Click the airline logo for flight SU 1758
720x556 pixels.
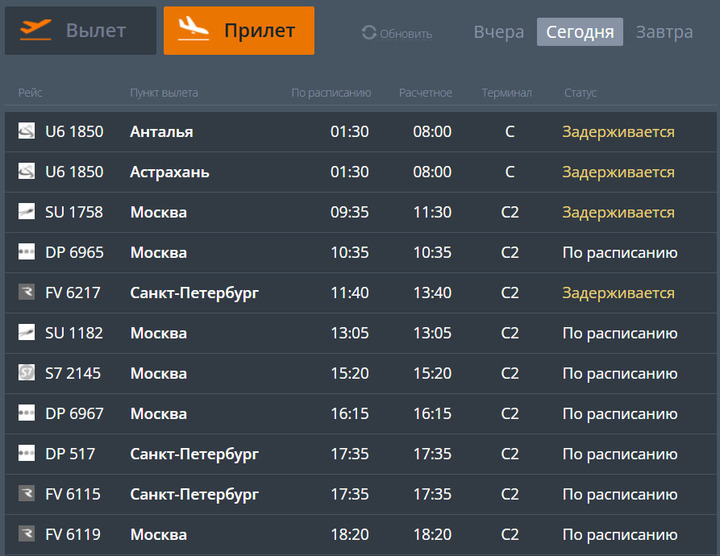[27, 212]
